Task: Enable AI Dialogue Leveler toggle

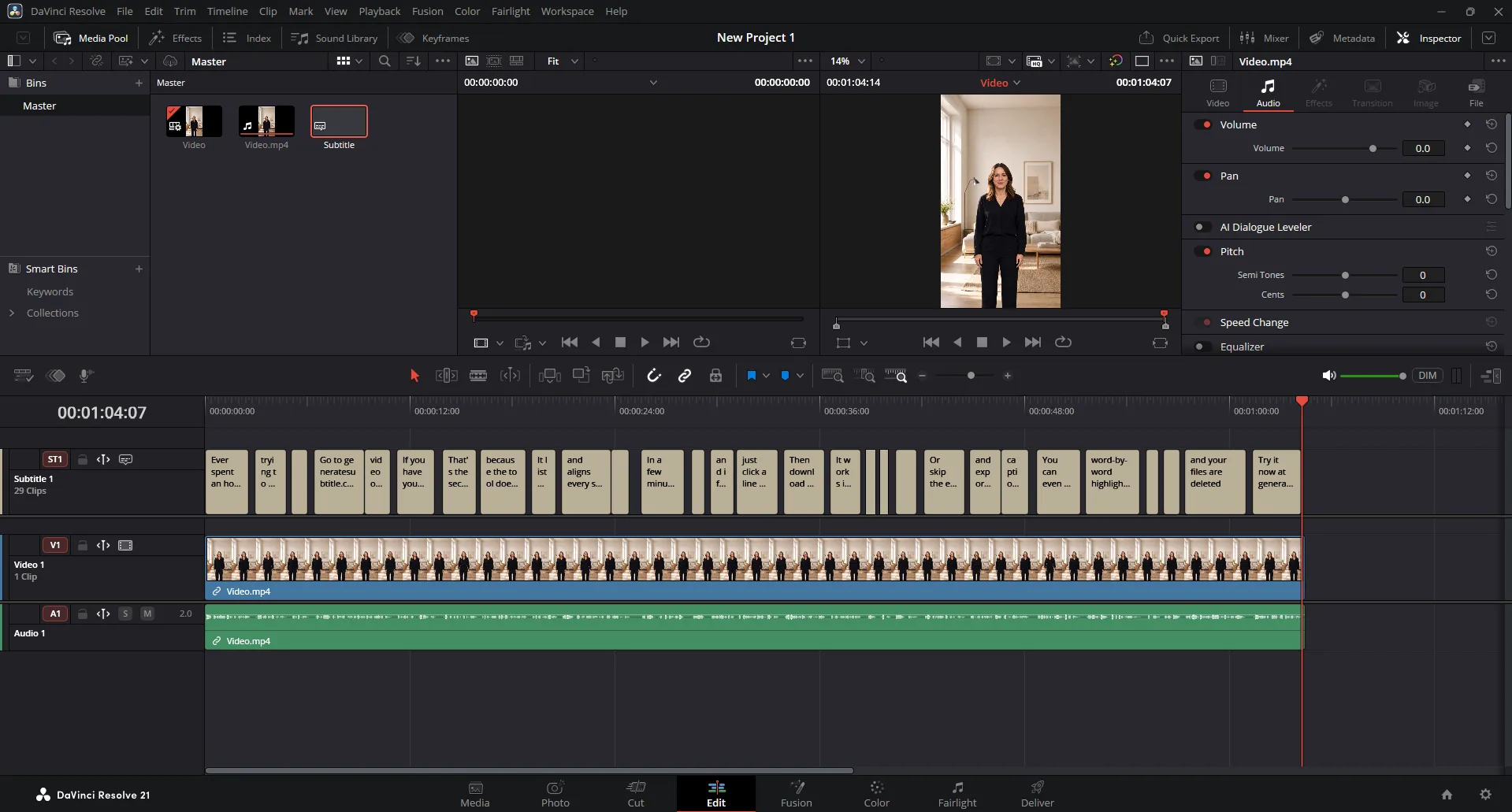Action: [x=1202, y=227]
